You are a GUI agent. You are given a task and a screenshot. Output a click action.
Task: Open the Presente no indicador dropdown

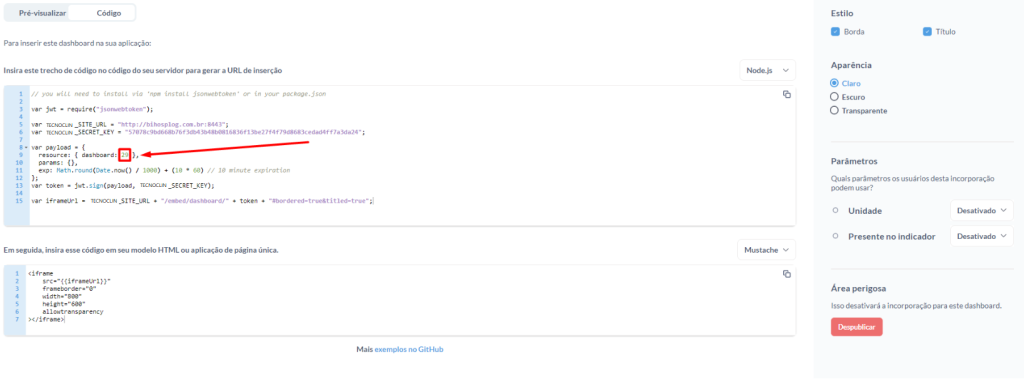click(982, 236)
